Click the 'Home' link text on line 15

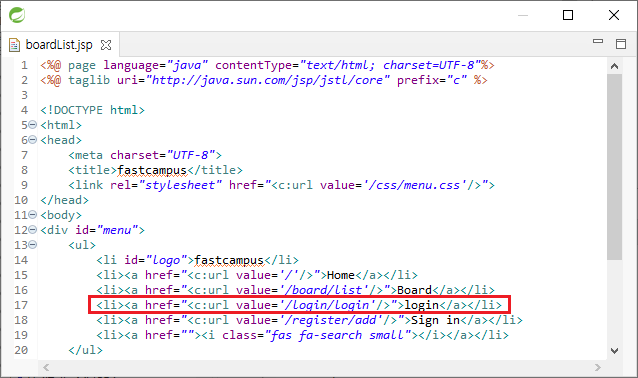[x=341, y=275]
